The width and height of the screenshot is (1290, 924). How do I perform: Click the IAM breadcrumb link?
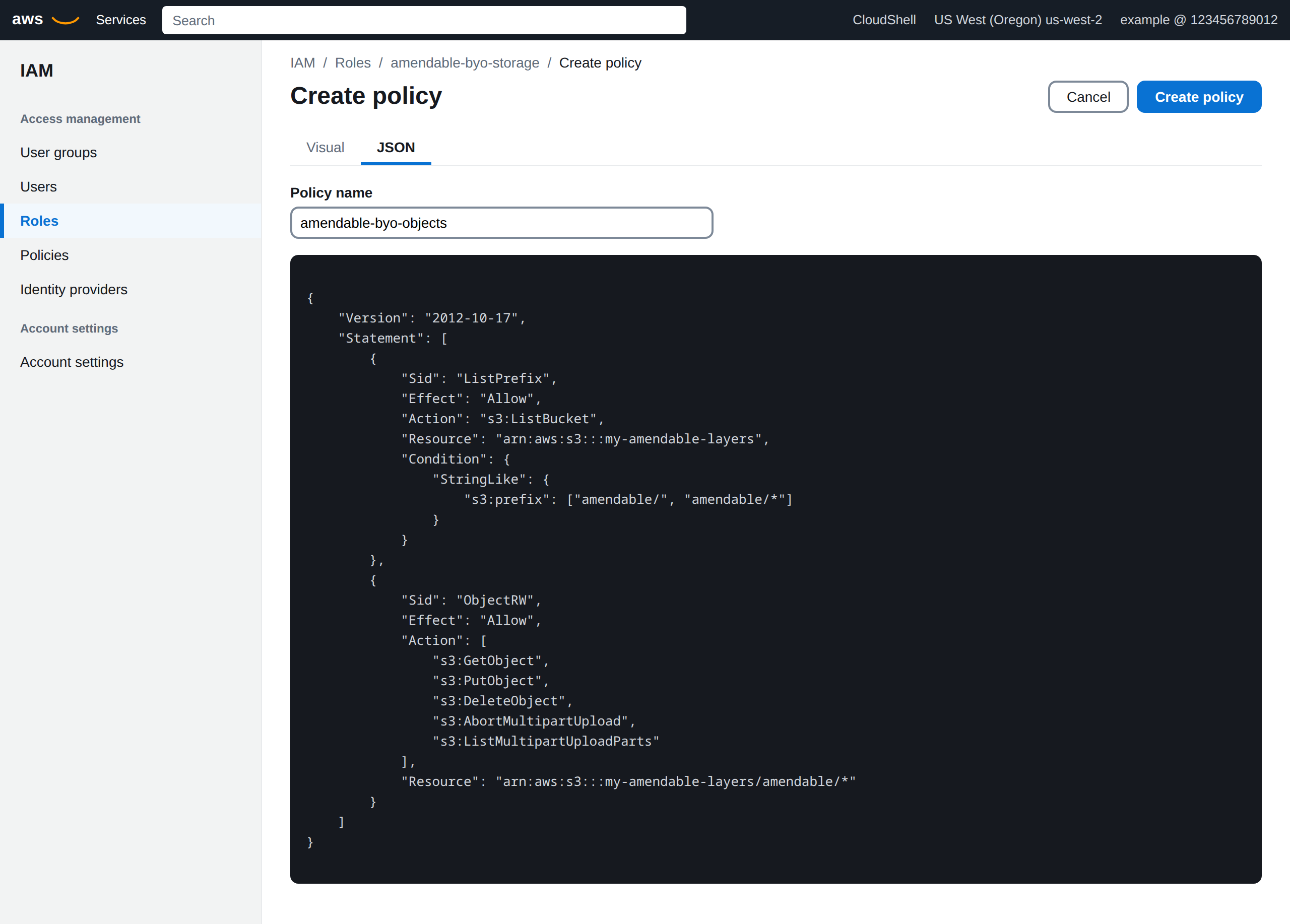click(302, 62)
